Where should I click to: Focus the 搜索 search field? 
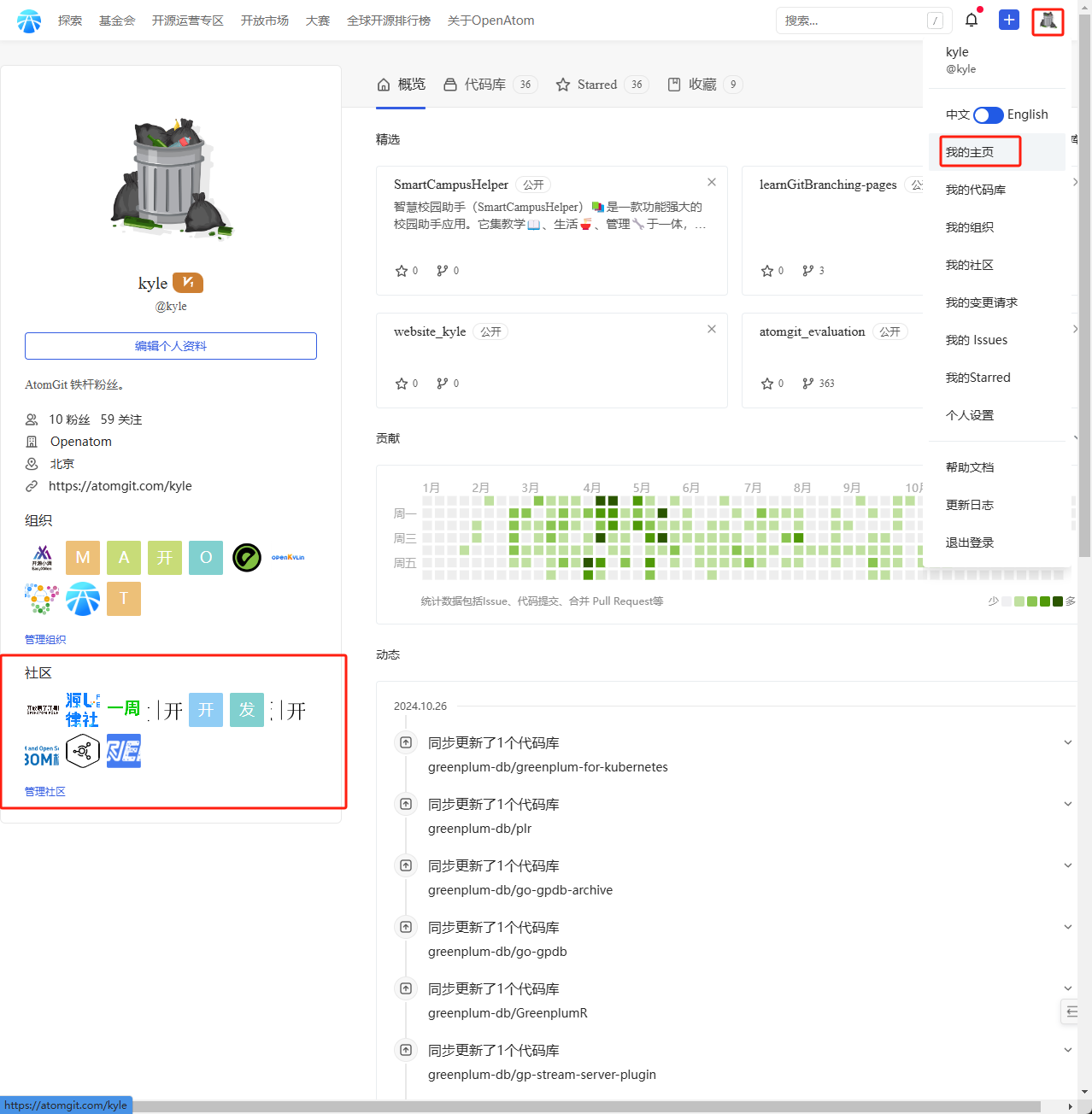click(863, 21)
